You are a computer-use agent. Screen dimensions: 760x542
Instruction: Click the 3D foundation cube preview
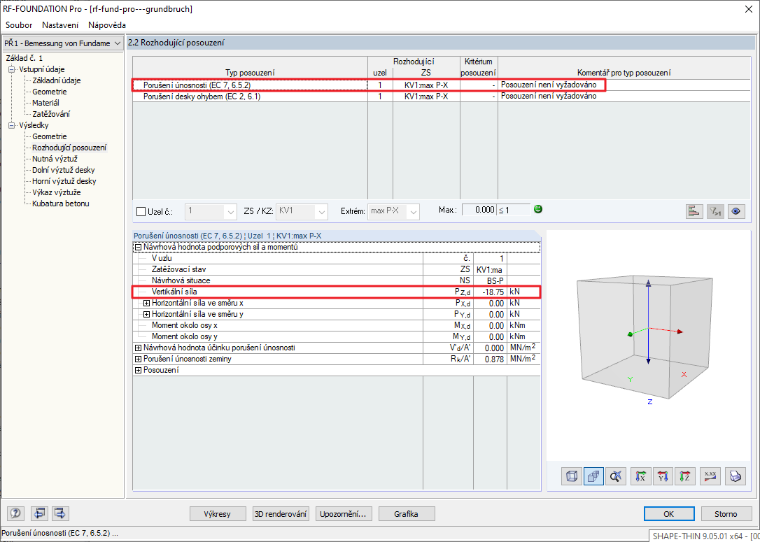click(645, 336)
